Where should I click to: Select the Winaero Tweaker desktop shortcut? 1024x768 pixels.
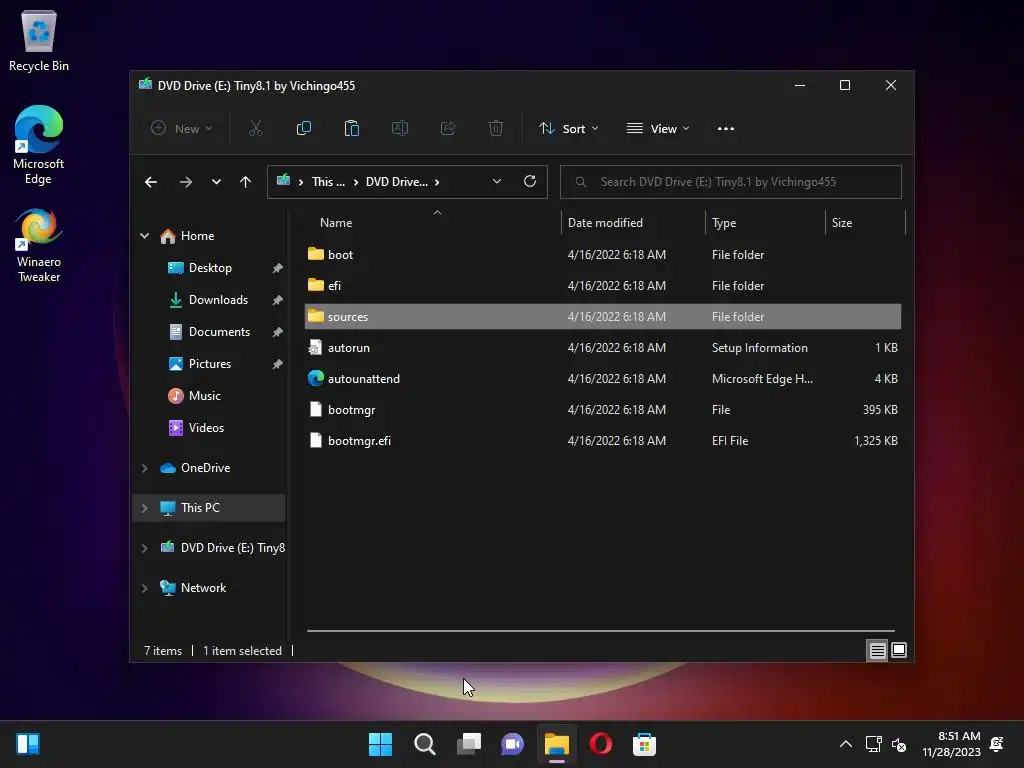point(39,245)
